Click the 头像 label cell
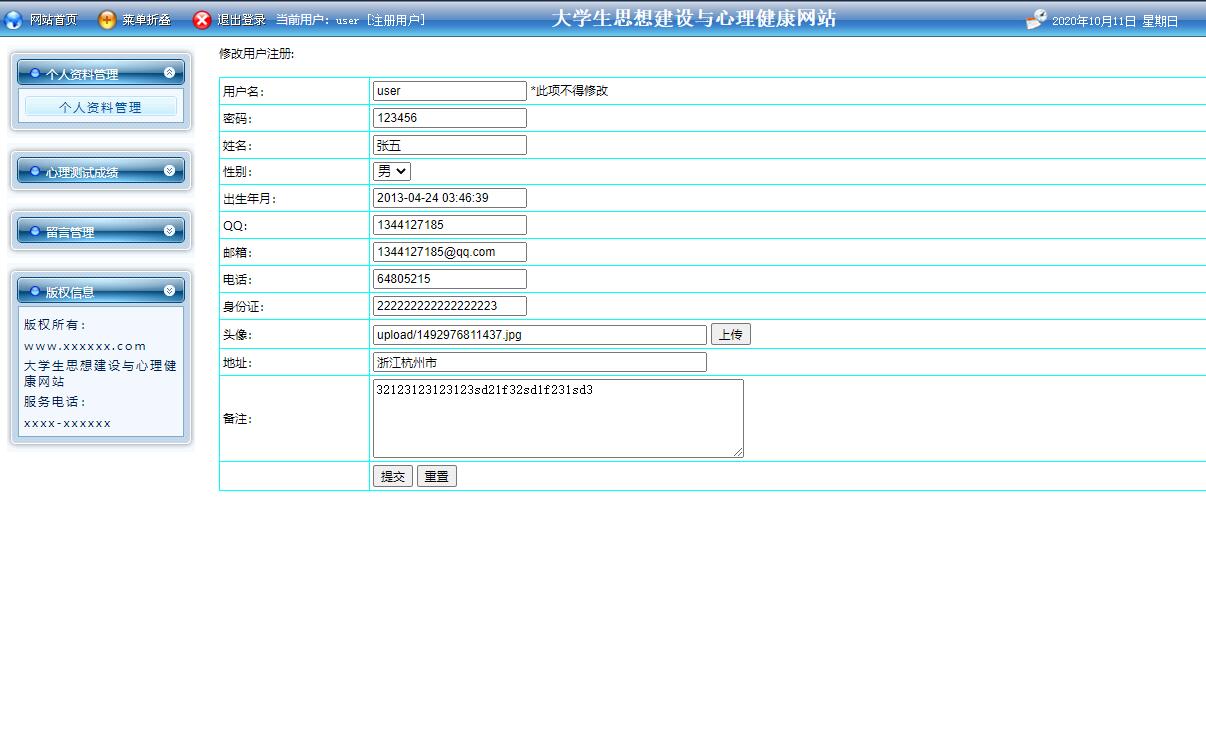 [294, 335]
